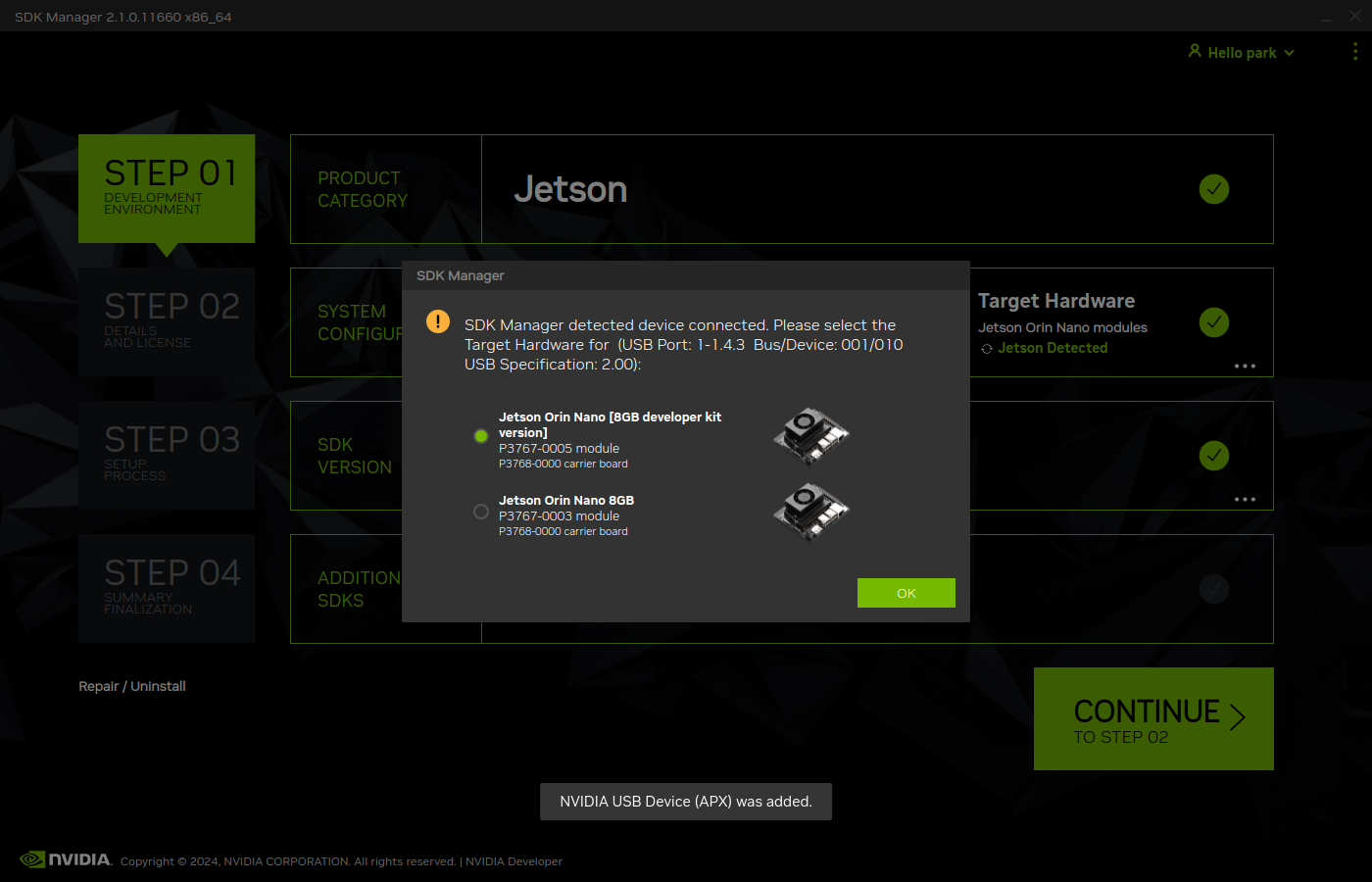Click the SDK Version row green checkmark
This screenshot has width=1372, height=882.
1214,456
